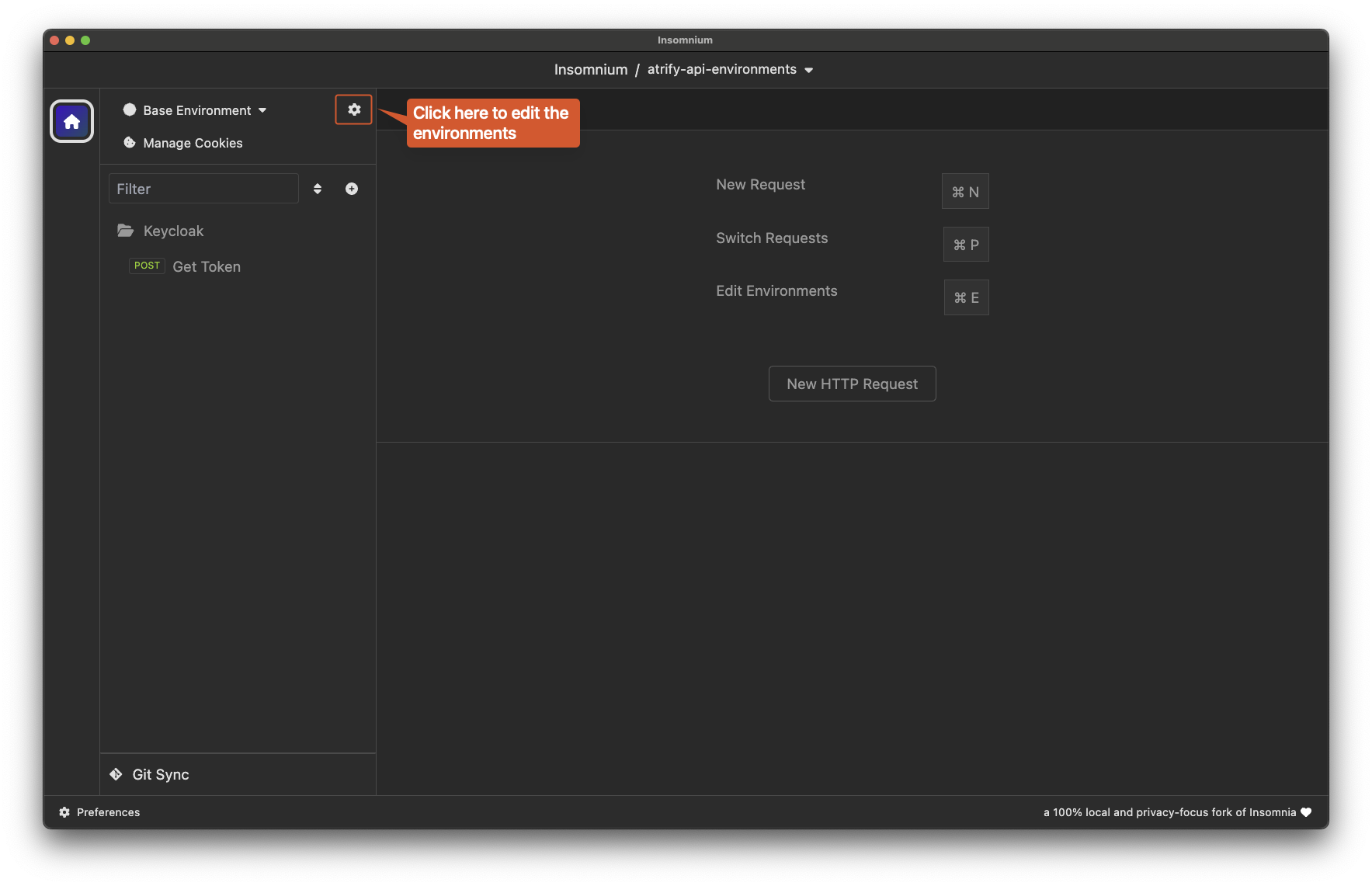Click the plus icon to create request
Viewport: 1372px width, 886px height.
[x=352, y=189]
